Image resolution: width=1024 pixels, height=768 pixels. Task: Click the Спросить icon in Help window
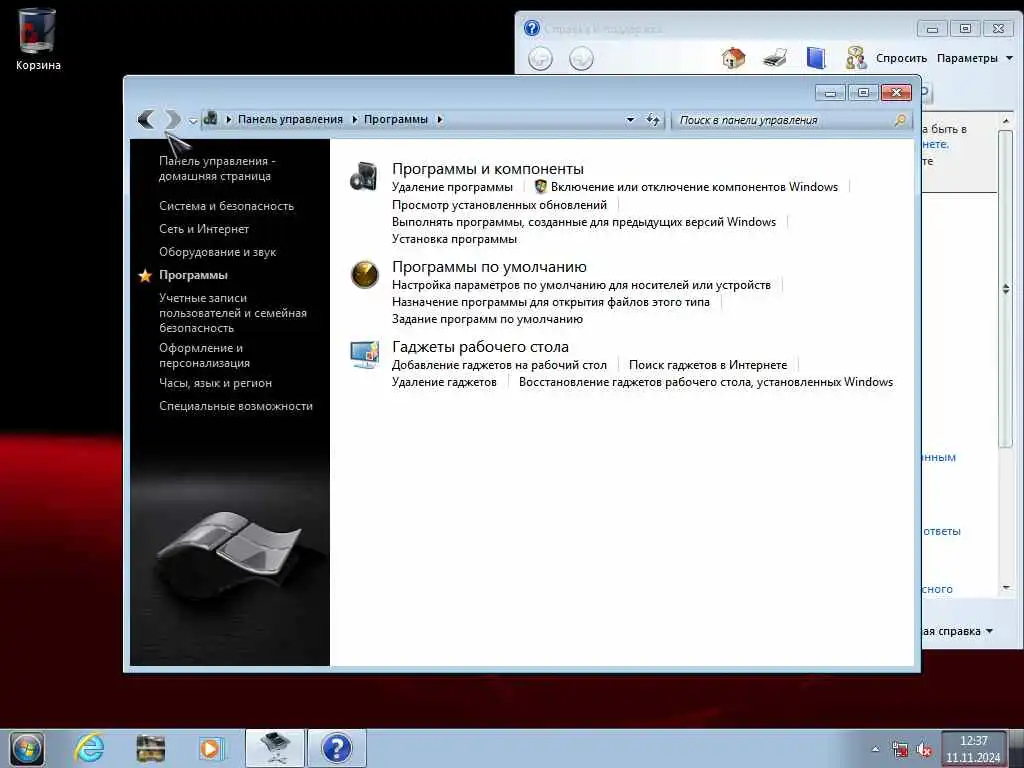(855, 58)
